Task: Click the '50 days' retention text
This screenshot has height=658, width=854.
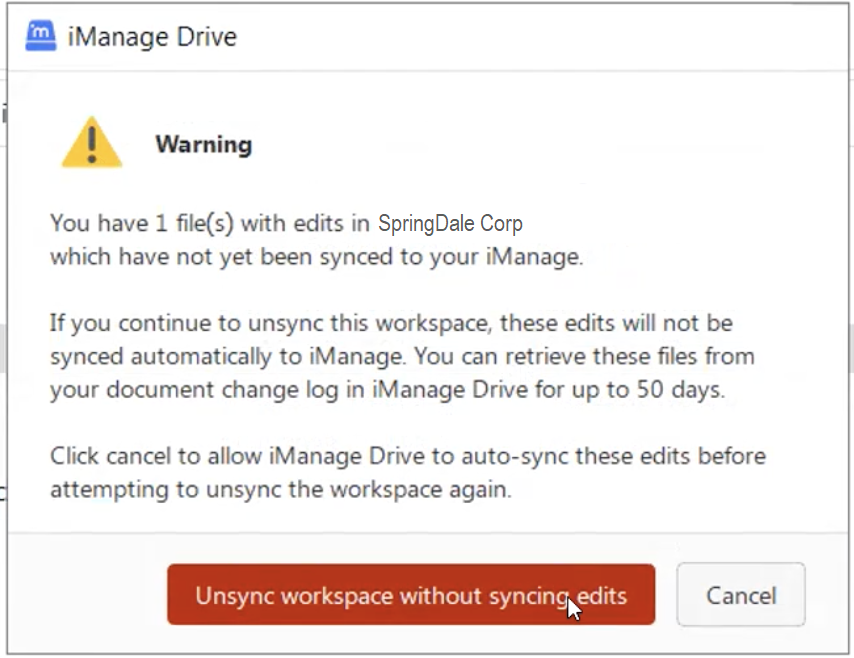Action: [x=674, y=390]
